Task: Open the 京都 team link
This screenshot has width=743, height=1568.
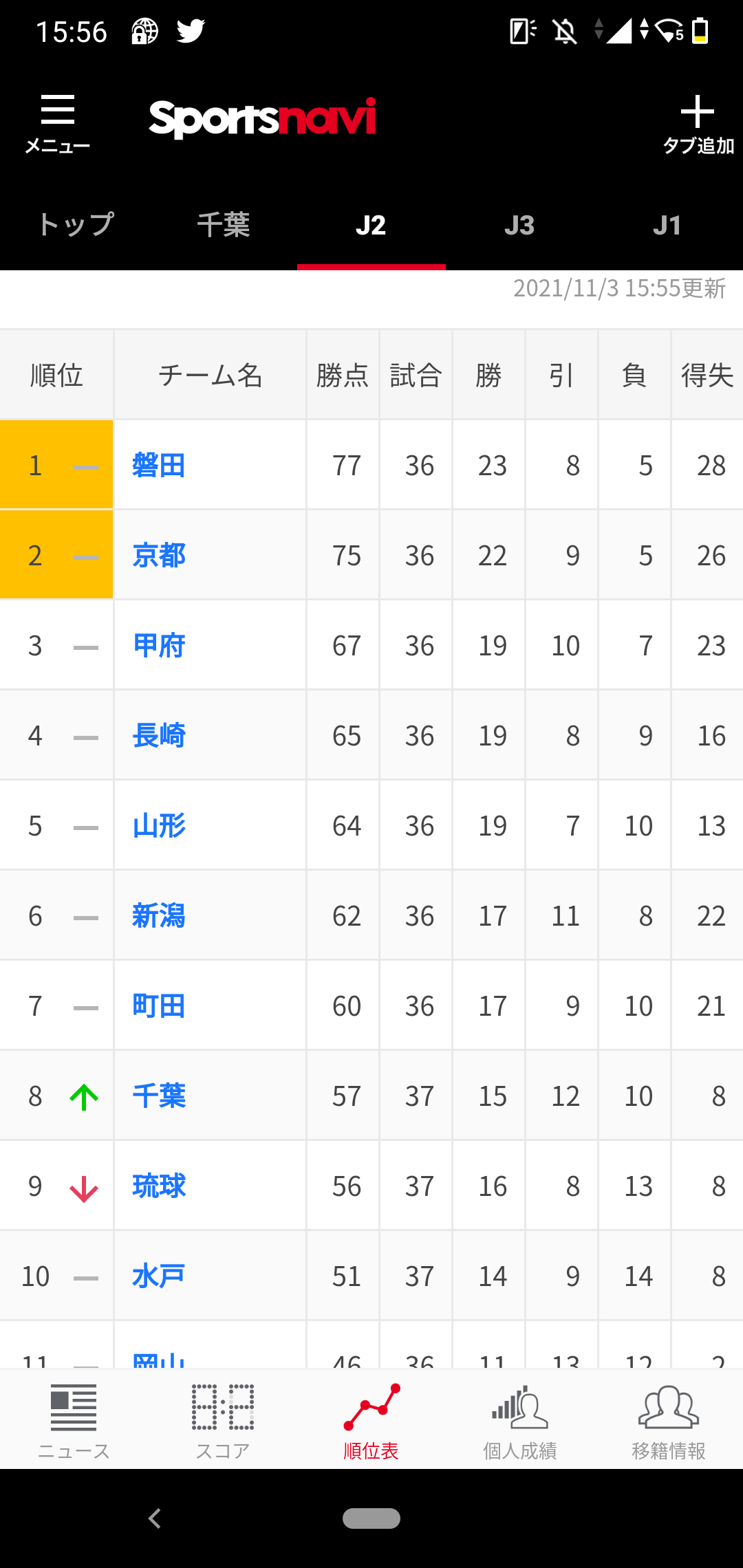Action: (x=159, y=556)
